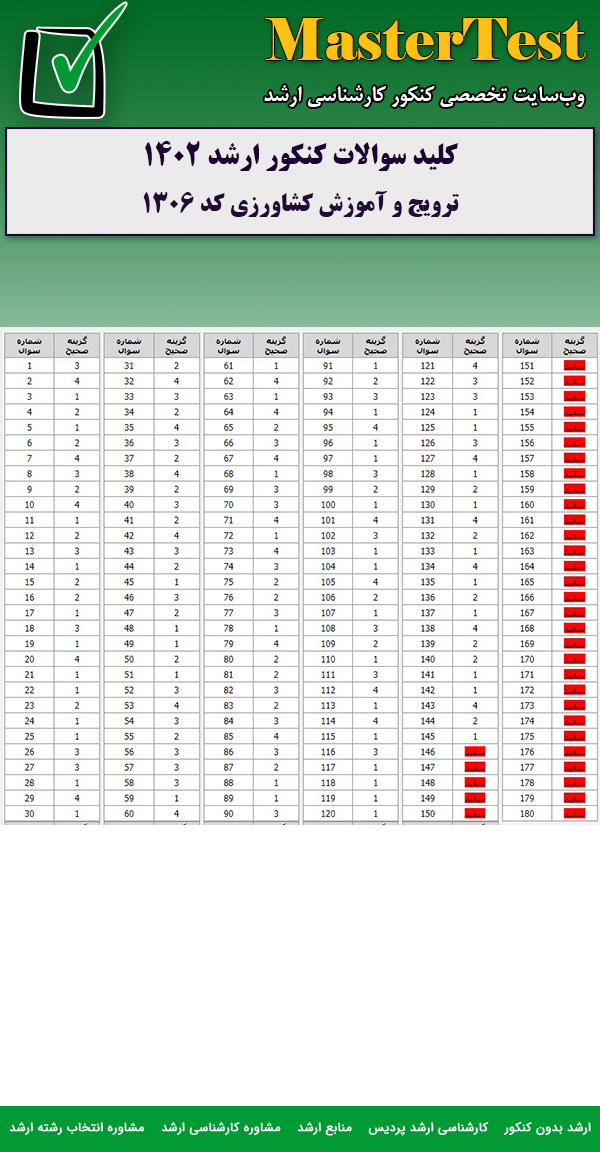Viewport: 600px width, 1152px height.
Task: Click the yellow MasterTest site title
Action: [x=425, y=42]
